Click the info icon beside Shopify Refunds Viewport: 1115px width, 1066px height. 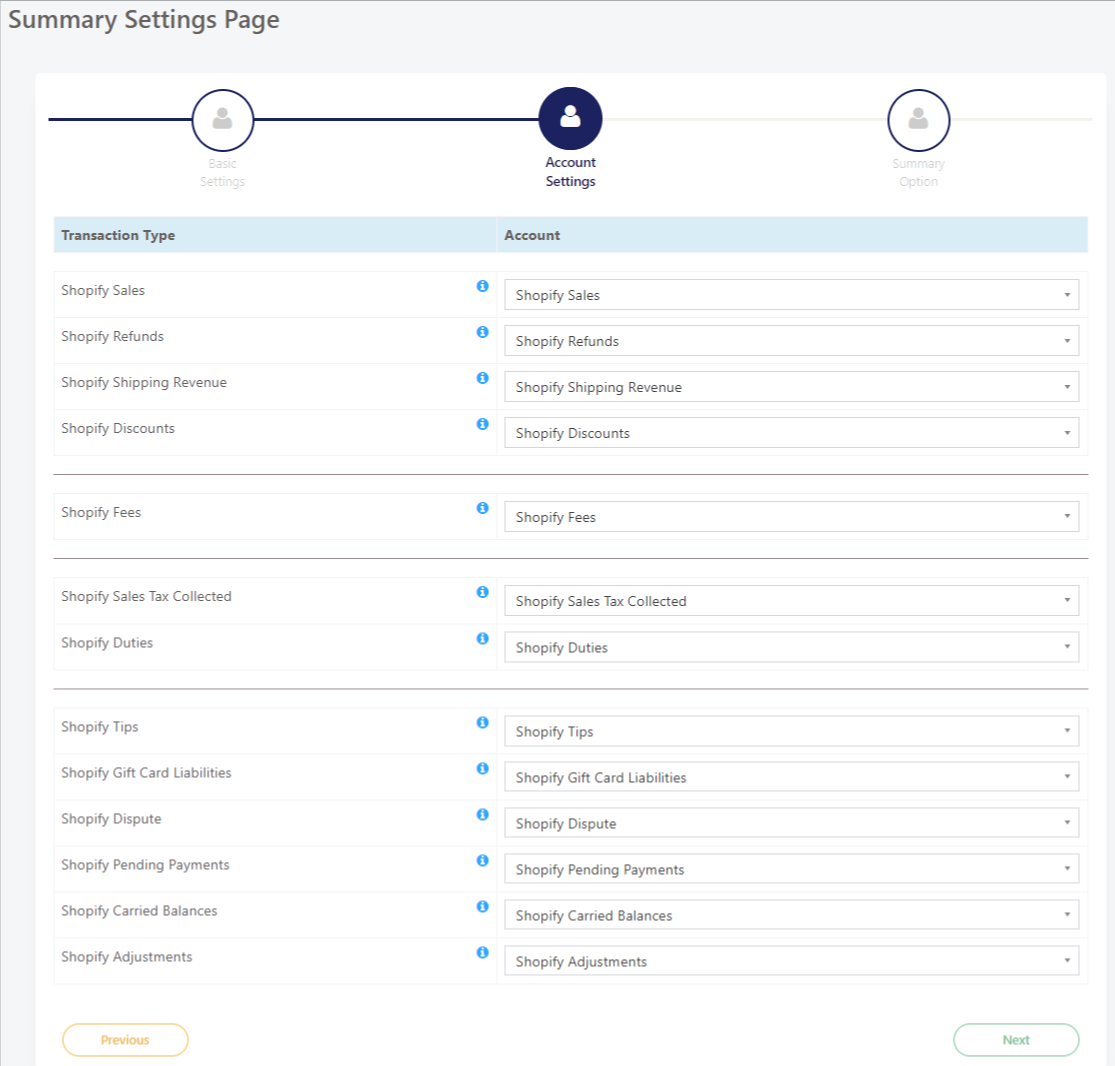[x=482, y=332]
